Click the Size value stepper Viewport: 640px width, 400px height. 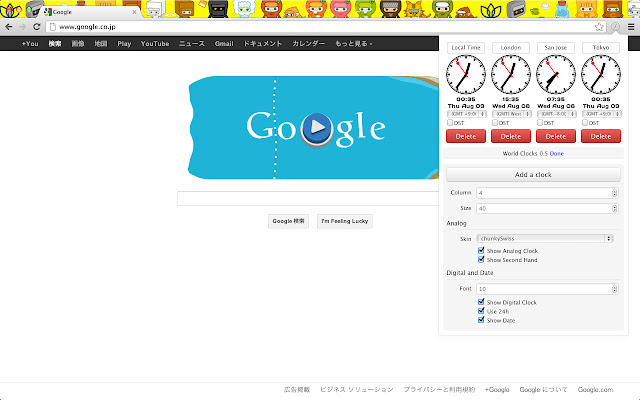pos(614,209)
